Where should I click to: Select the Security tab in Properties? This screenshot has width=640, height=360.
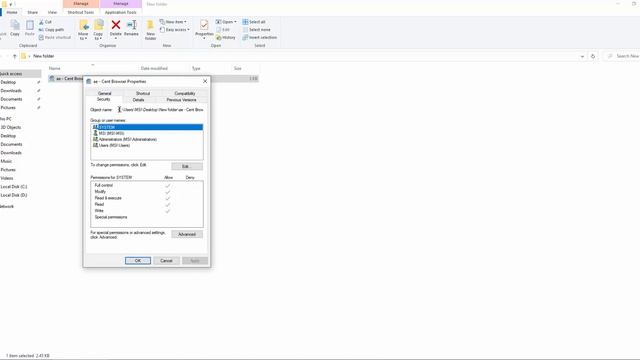(104, 100)
